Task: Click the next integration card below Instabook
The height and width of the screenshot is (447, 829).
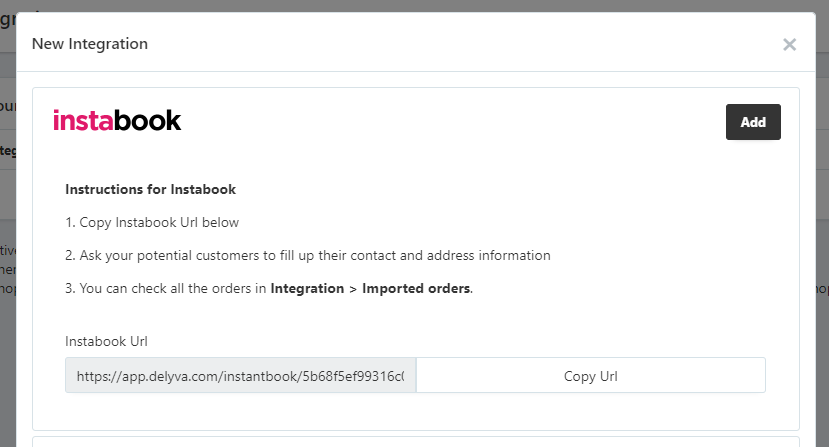Action: (x=416, y=442)
